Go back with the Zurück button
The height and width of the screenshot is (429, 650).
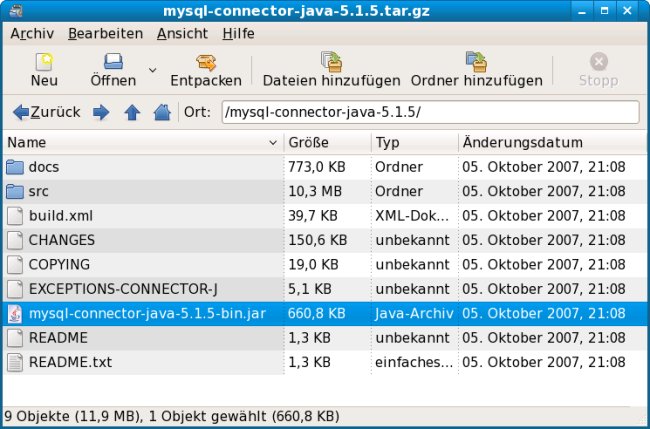[x=46, y=112]
